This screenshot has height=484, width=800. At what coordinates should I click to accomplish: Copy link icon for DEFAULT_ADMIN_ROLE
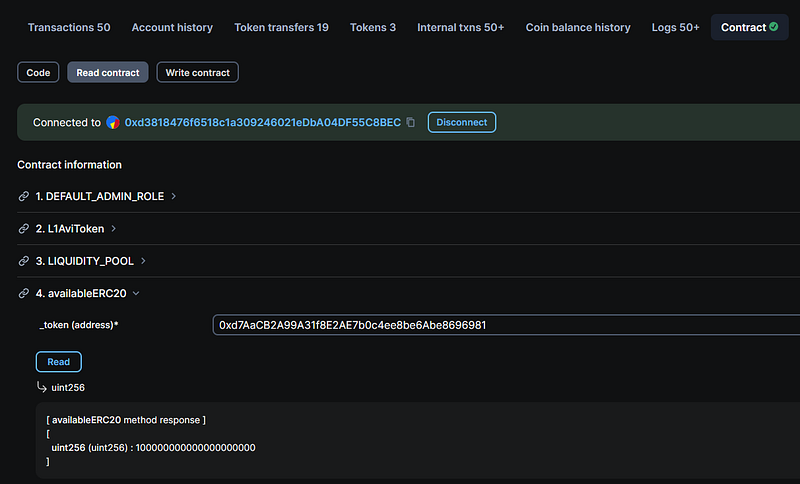point(23,196)
